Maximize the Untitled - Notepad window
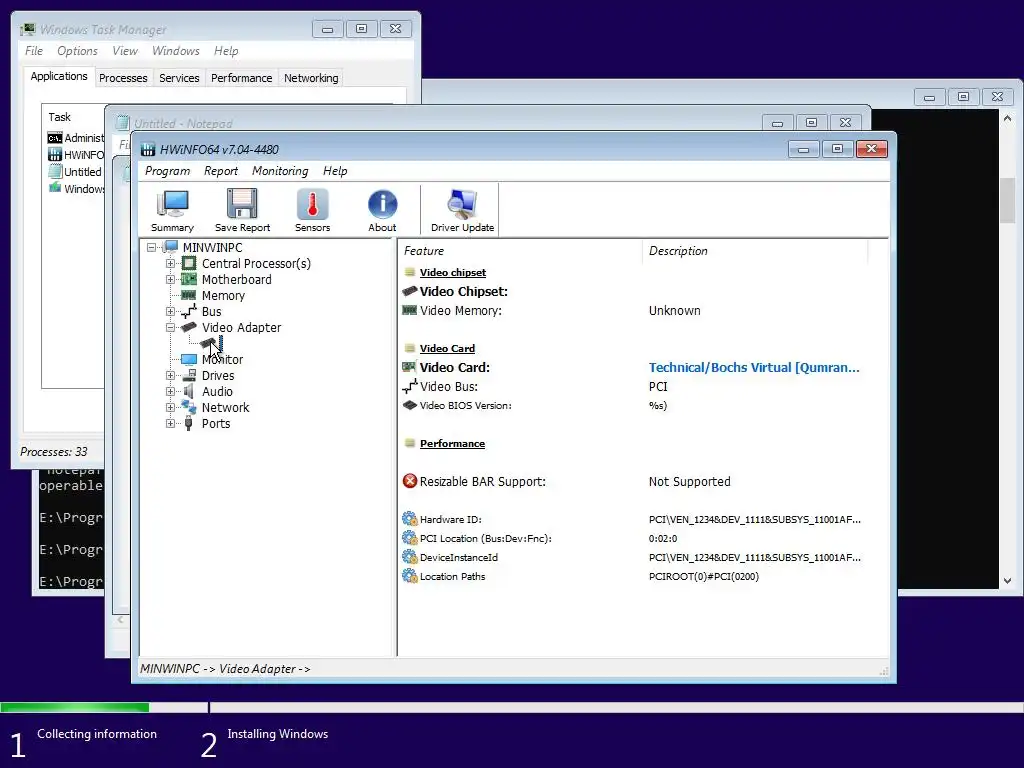1024x768 pixels. pos(811,123)
